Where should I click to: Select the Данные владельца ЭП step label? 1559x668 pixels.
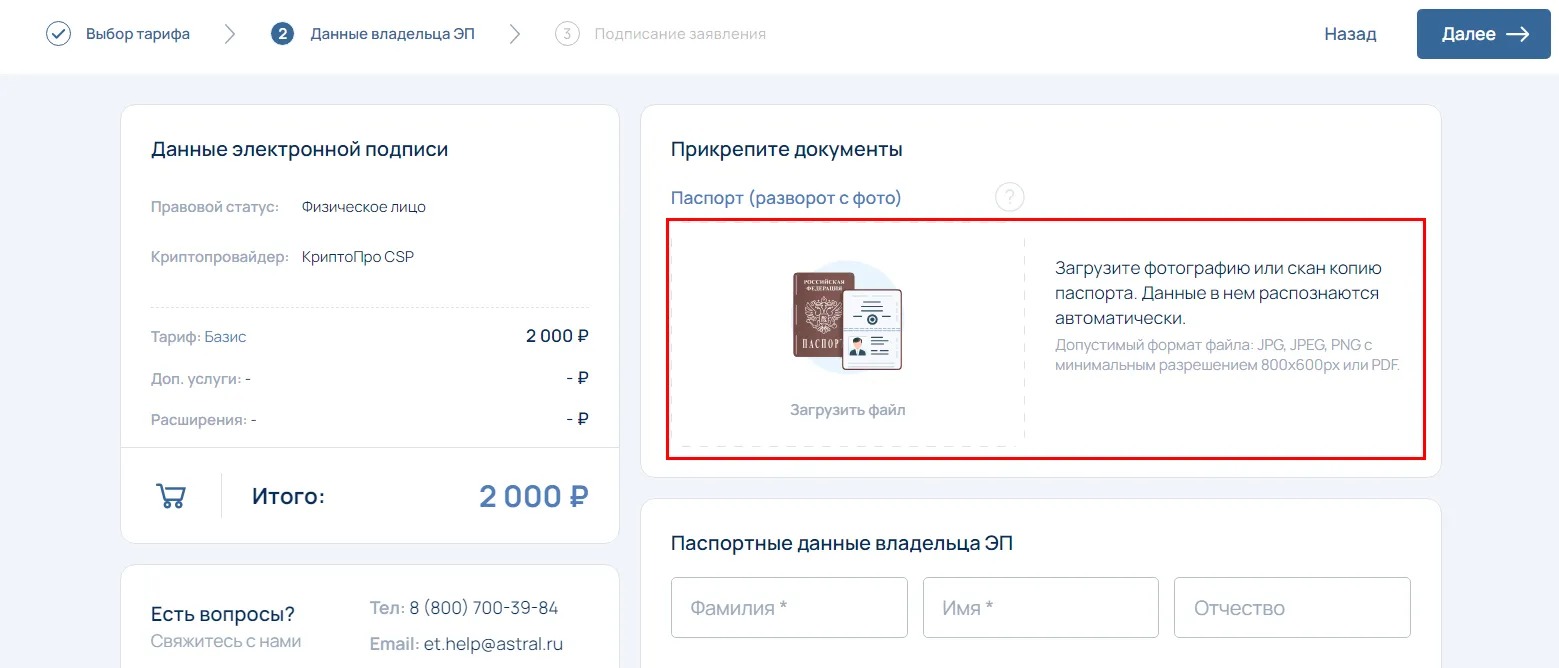(392, 34)
